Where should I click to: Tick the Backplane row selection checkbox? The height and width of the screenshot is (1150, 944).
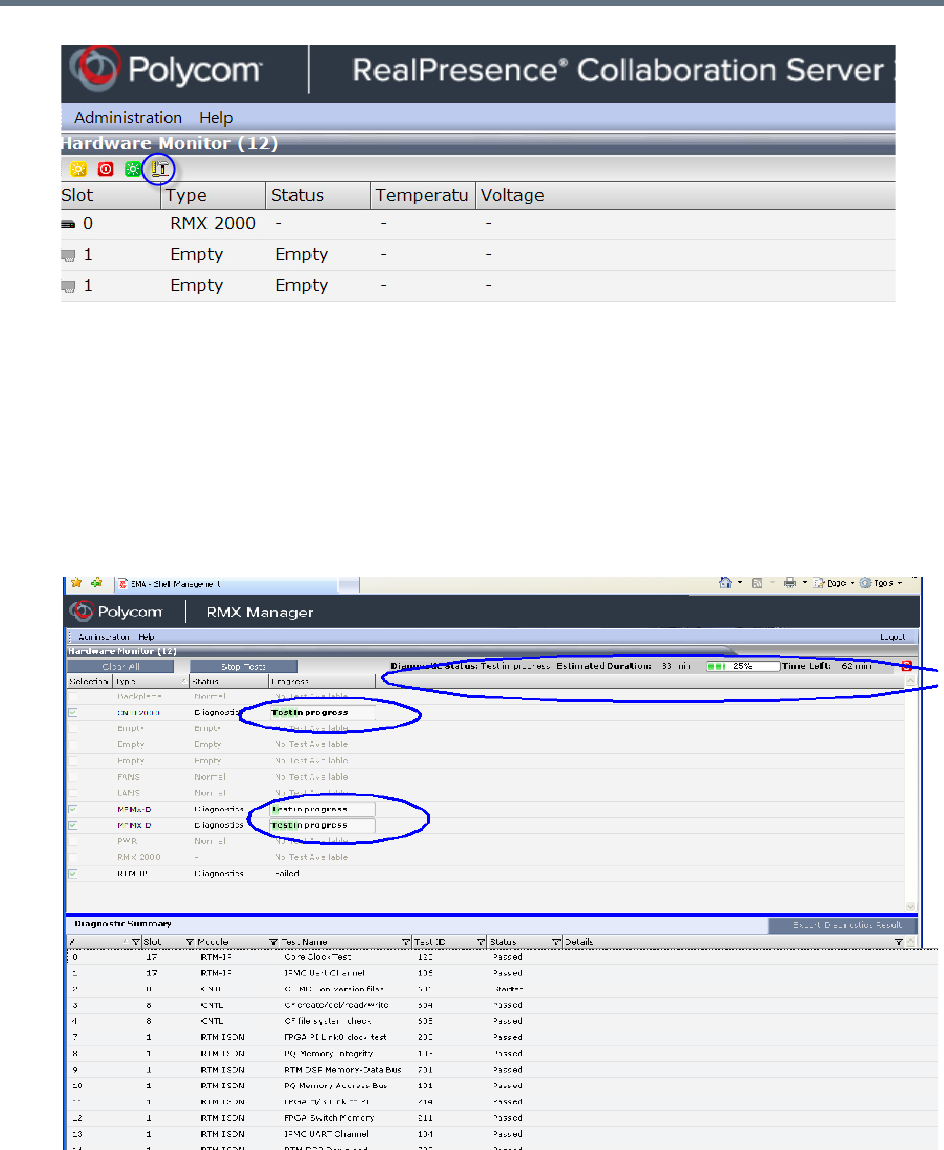73,696
